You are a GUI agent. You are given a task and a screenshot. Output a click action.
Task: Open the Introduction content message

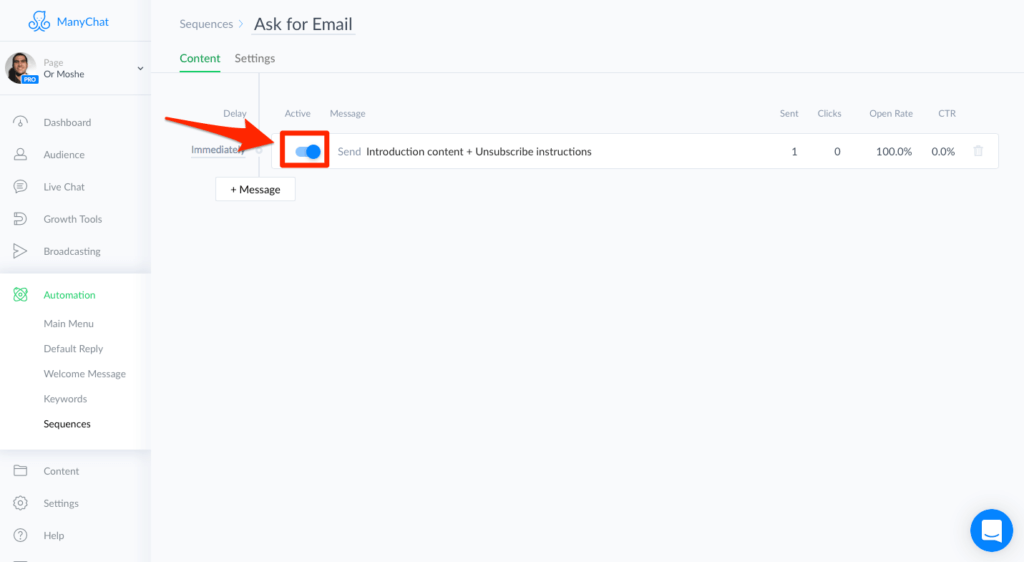pos(479,151)
